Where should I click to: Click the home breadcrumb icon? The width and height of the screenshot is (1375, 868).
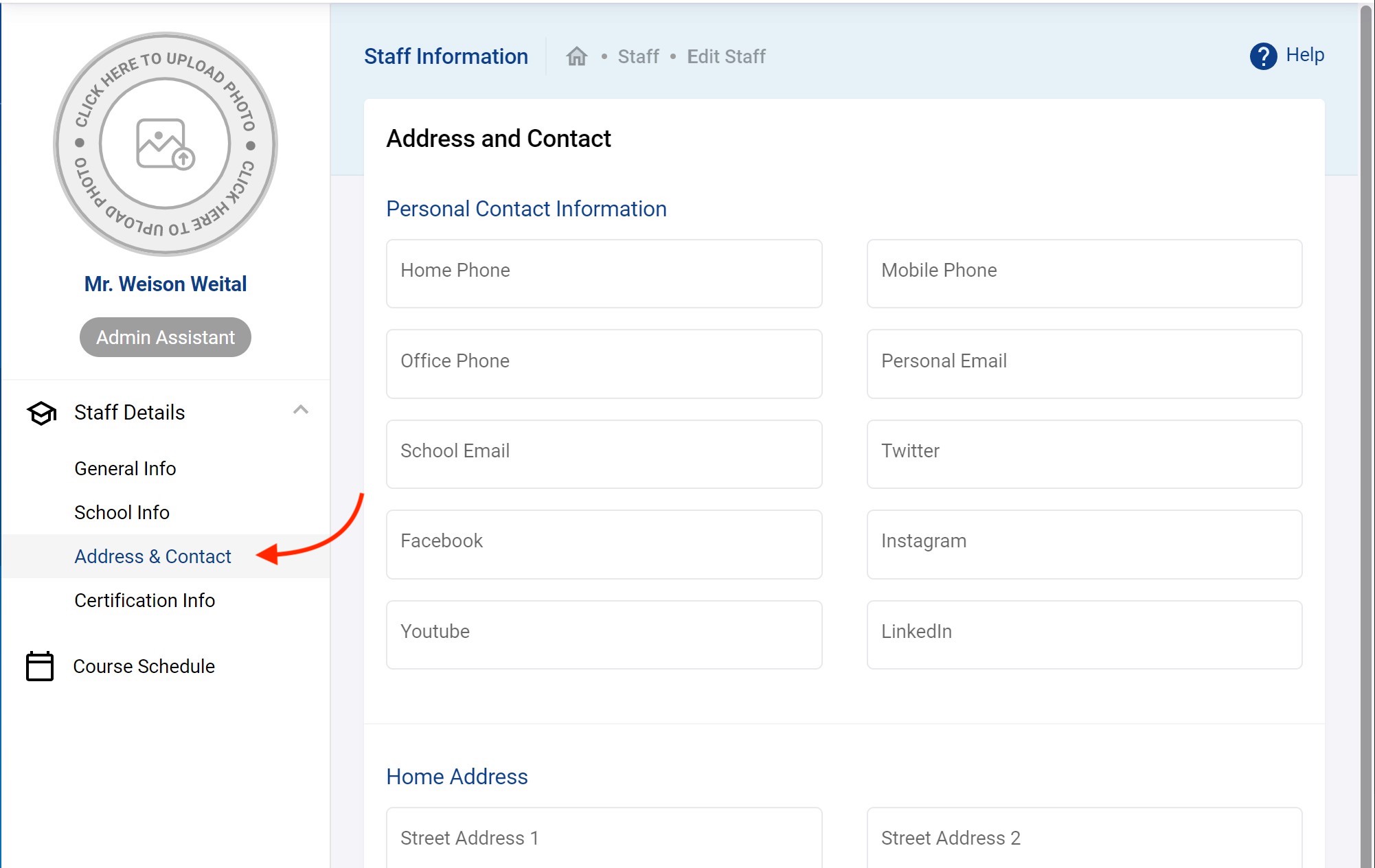coord(576,56)
